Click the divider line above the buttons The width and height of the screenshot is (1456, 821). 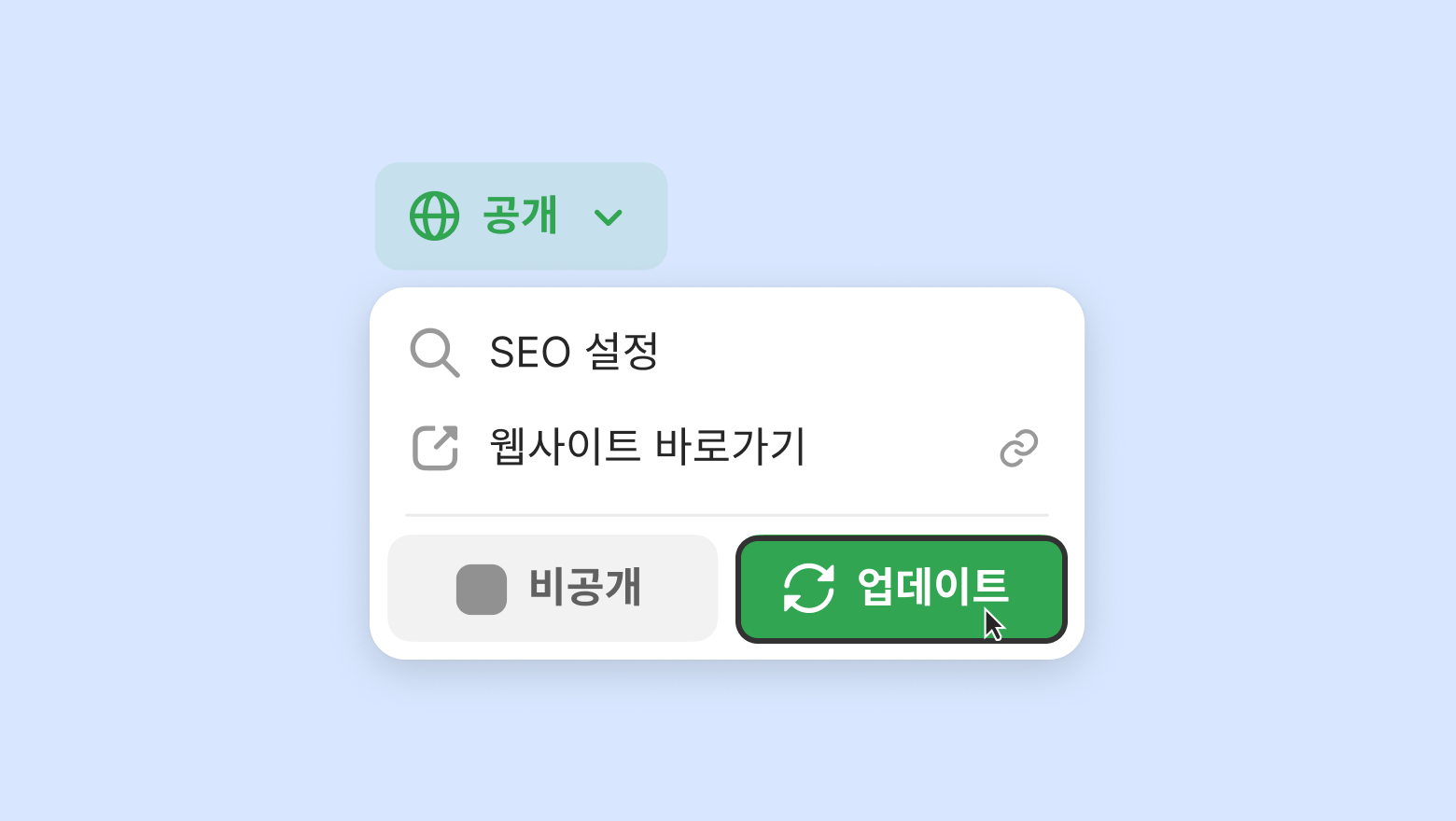[x=726, y=514]
